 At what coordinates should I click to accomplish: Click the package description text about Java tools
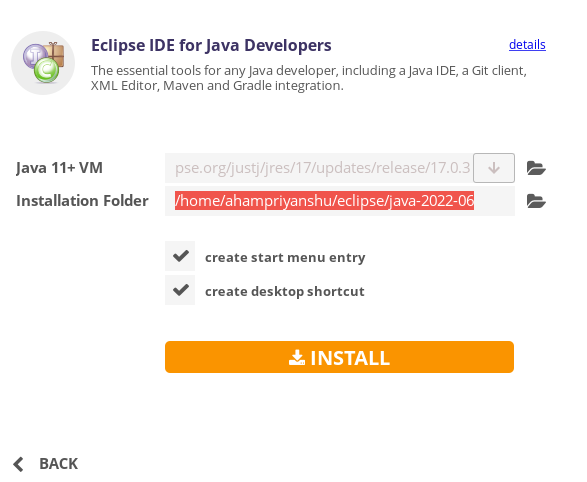click(309, 78)
